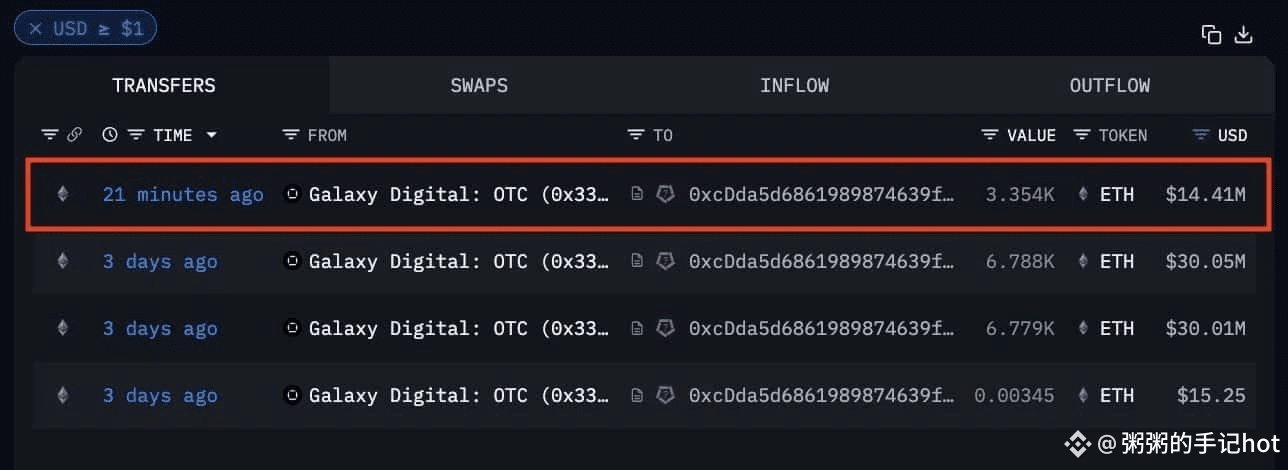Click Ethereum icon in 21 minutes ago row

click(63, 194)
